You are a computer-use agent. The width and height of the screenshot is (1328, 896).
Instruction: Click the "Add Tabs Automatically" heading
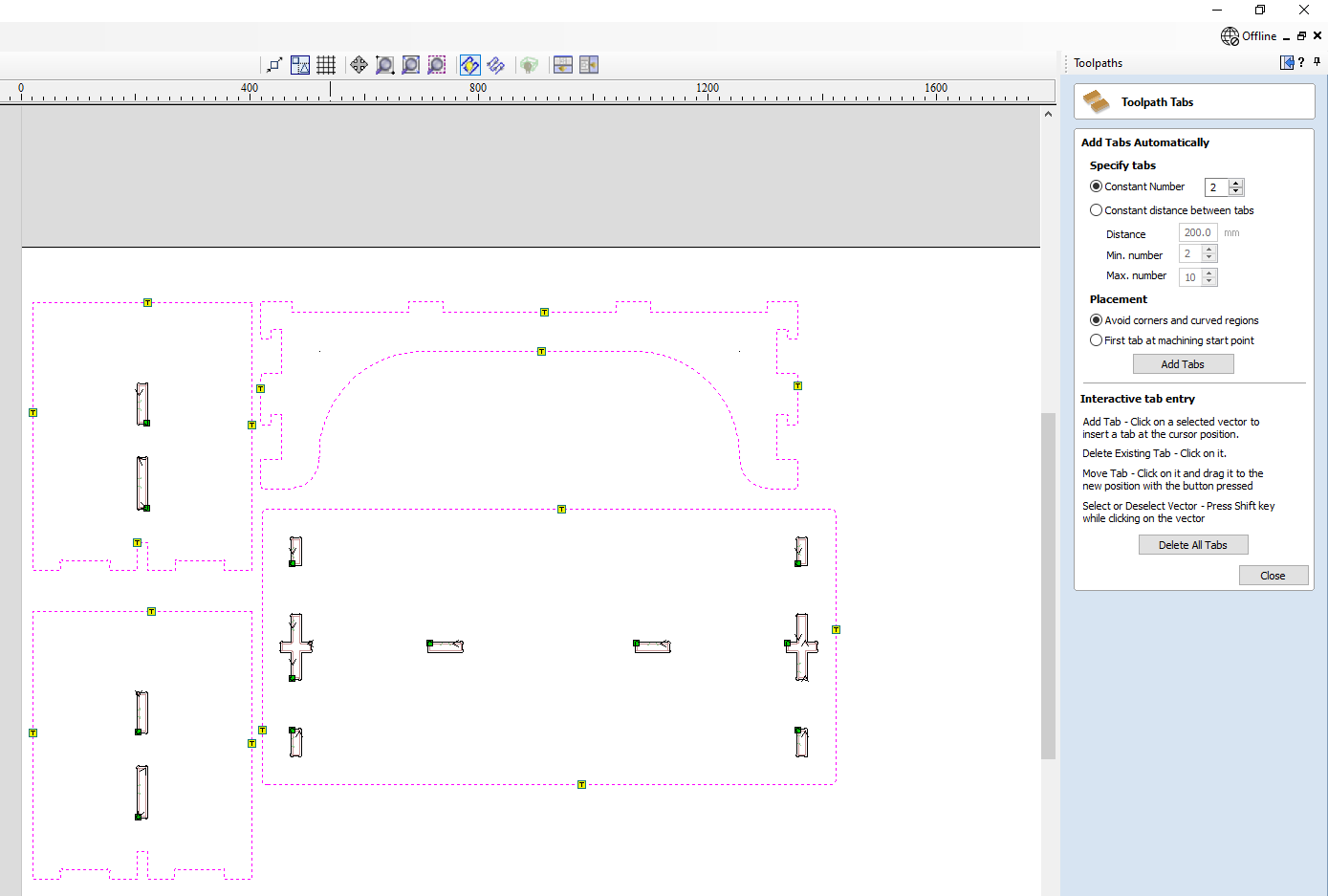1145,142
